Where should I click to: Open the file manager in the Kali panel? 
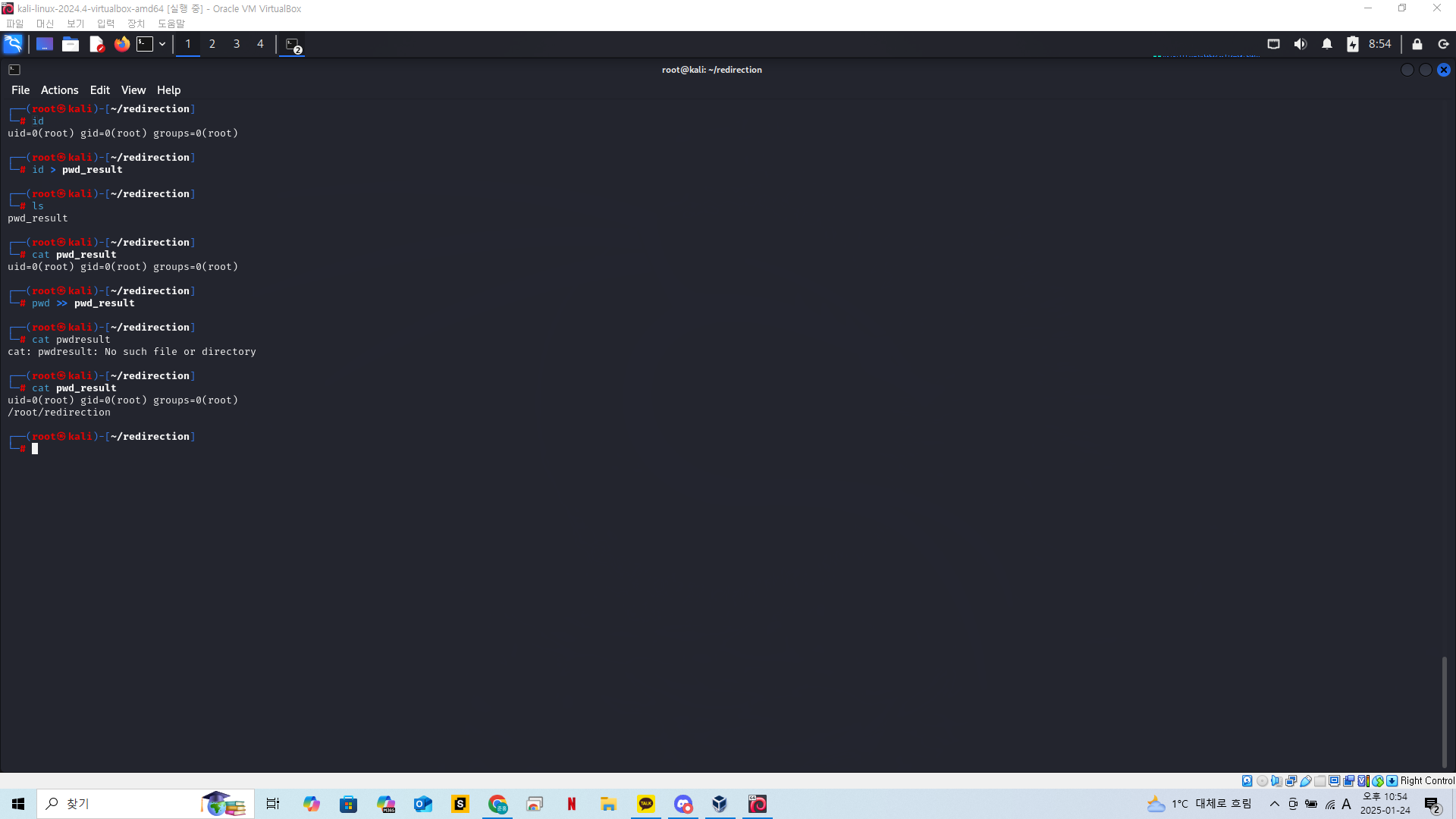point(71,44)
